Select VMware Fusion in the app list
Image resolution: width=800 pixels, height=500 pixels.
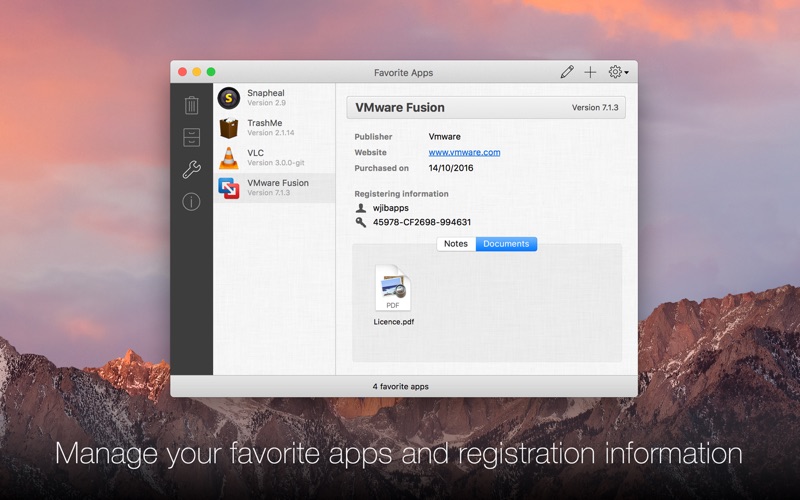click(274, 188)
